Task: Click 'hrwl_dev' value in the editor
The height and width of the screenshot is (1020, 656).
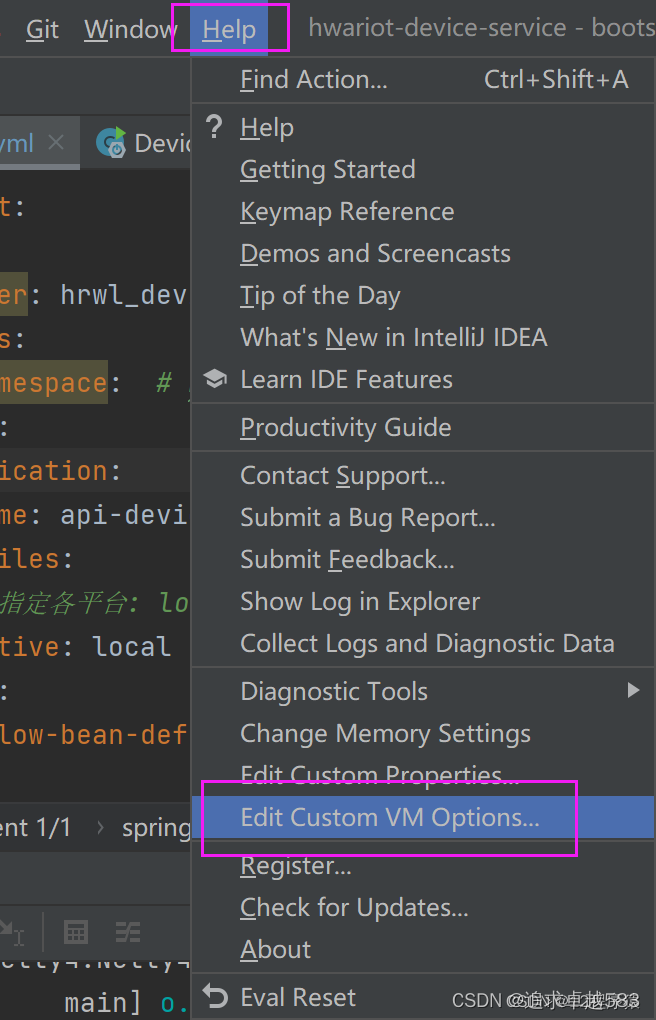Action: 124,295
